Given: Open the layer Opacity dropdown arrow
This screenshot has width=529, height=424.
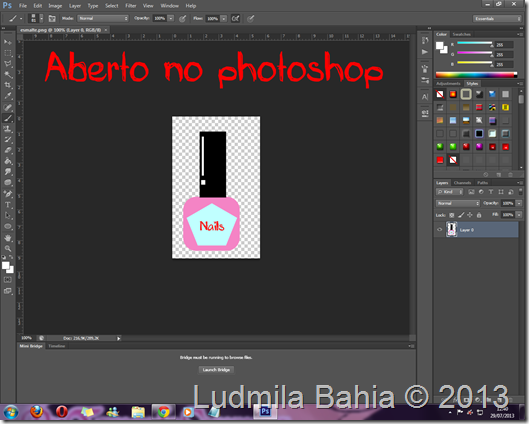Looking at the screenshot, I should [x=519, y=203].
